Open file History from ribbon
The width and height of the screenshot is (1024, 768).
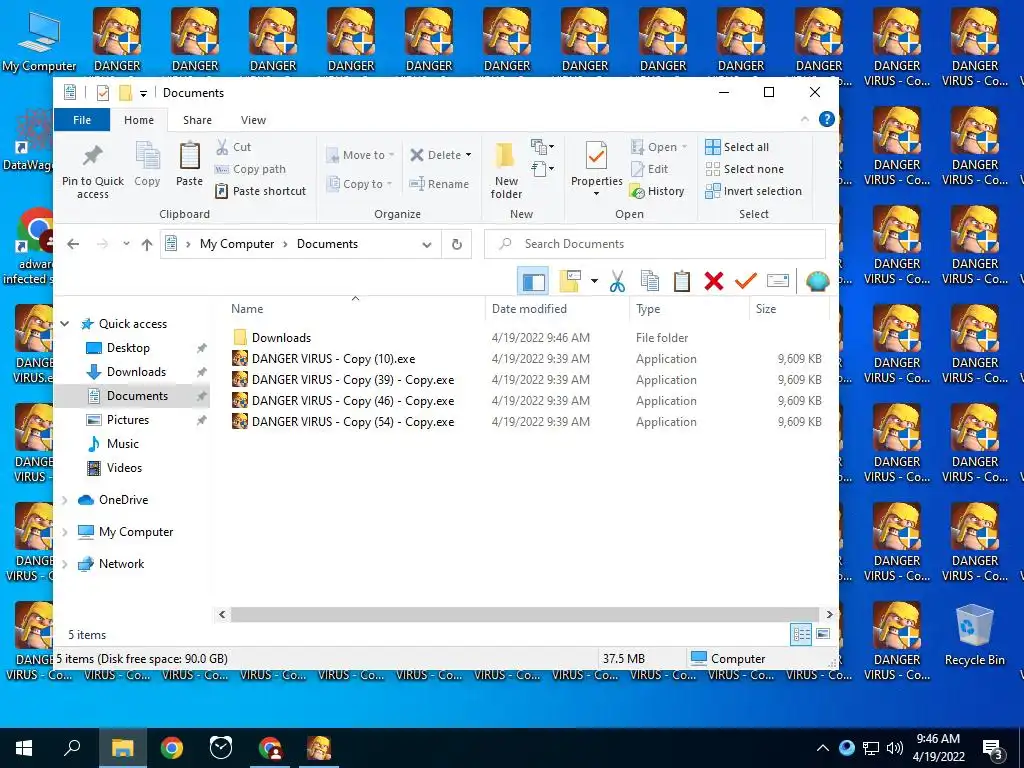(657, 191)
